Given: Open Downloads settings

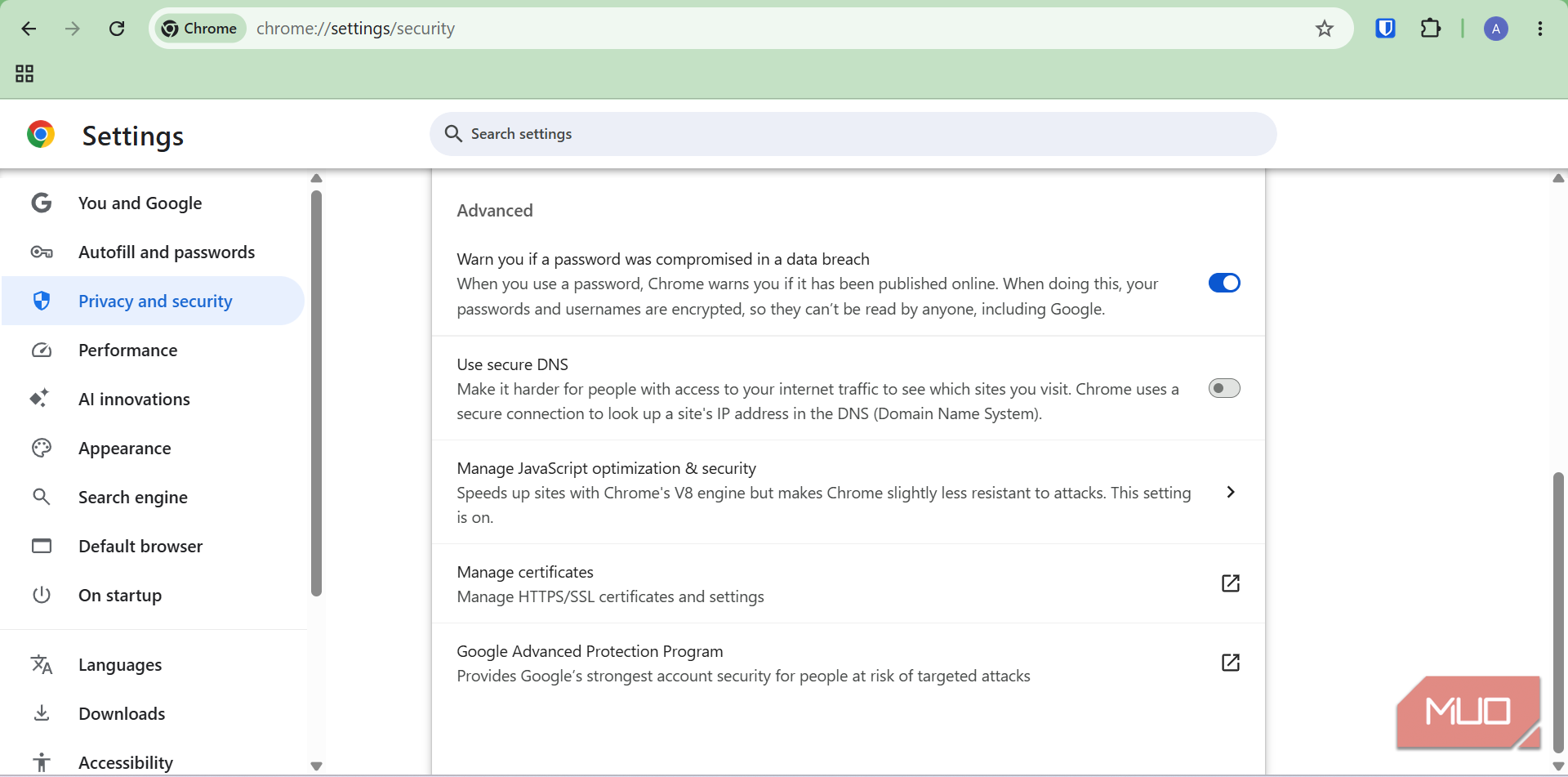Looking at the screenshot, I should point(154,713).
